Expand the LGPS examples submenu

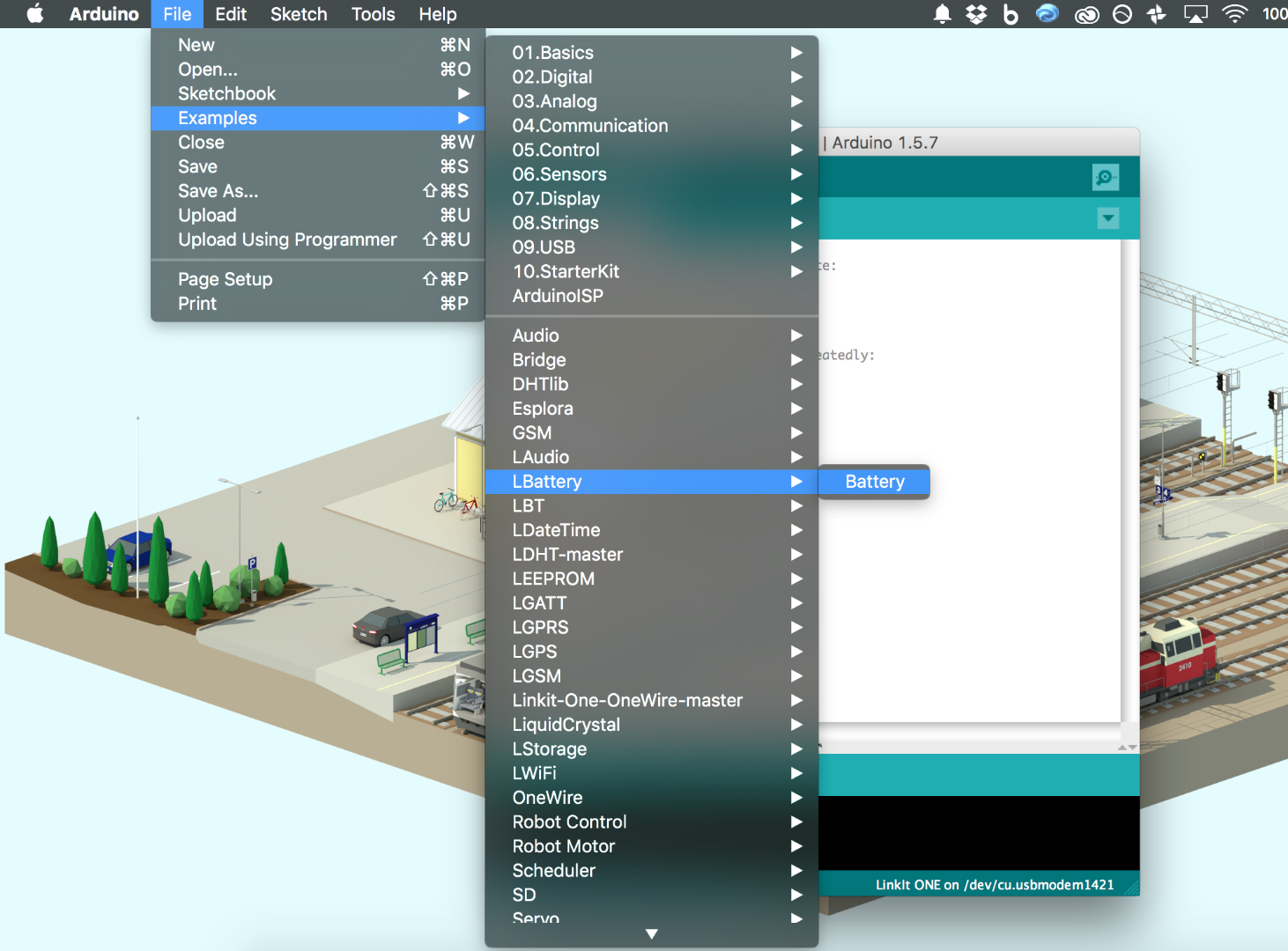point(652,652)
